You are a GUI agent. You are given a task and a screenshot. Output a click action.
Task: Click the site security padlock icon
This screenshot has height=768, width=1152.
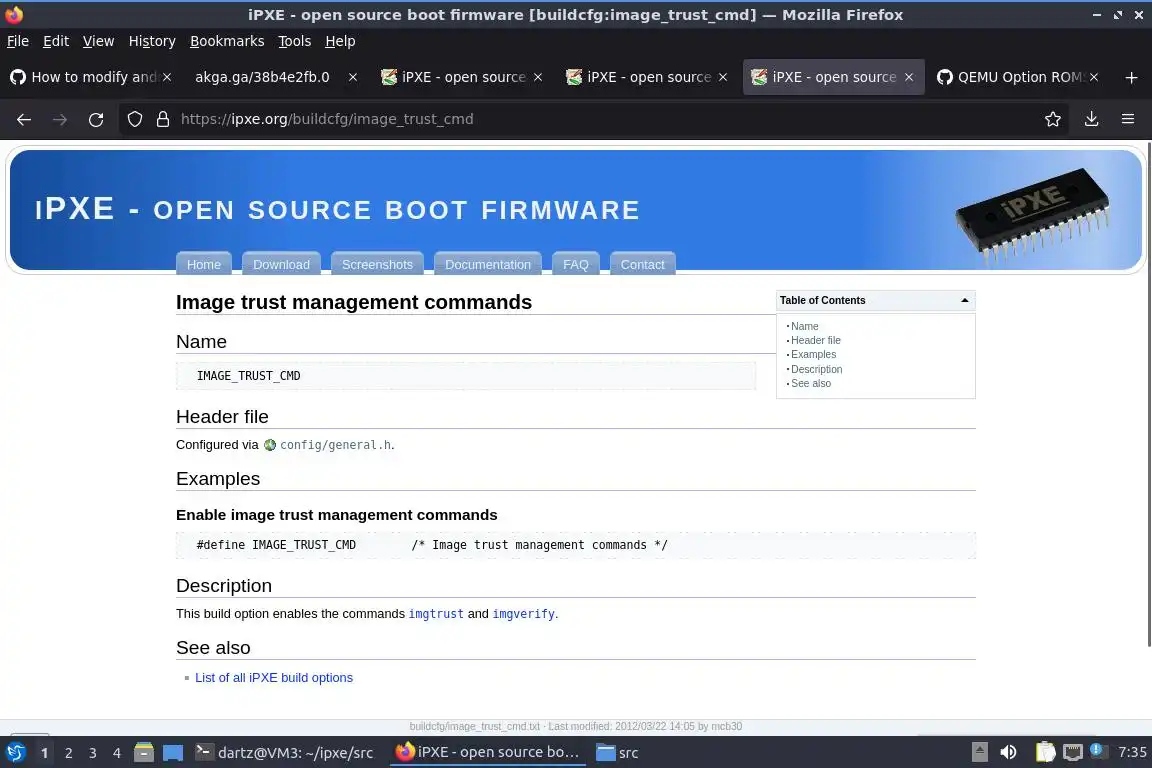point(163,119)
